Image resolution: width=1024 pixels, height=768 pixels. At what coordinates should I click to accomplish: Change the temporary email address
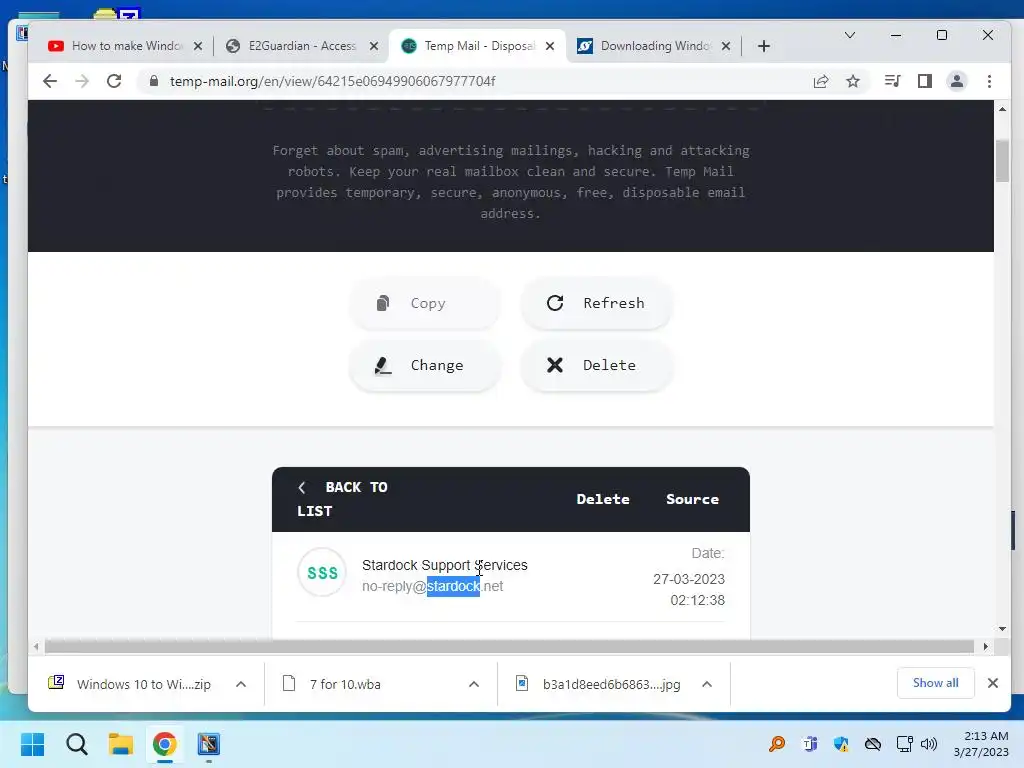pos(425,365)
